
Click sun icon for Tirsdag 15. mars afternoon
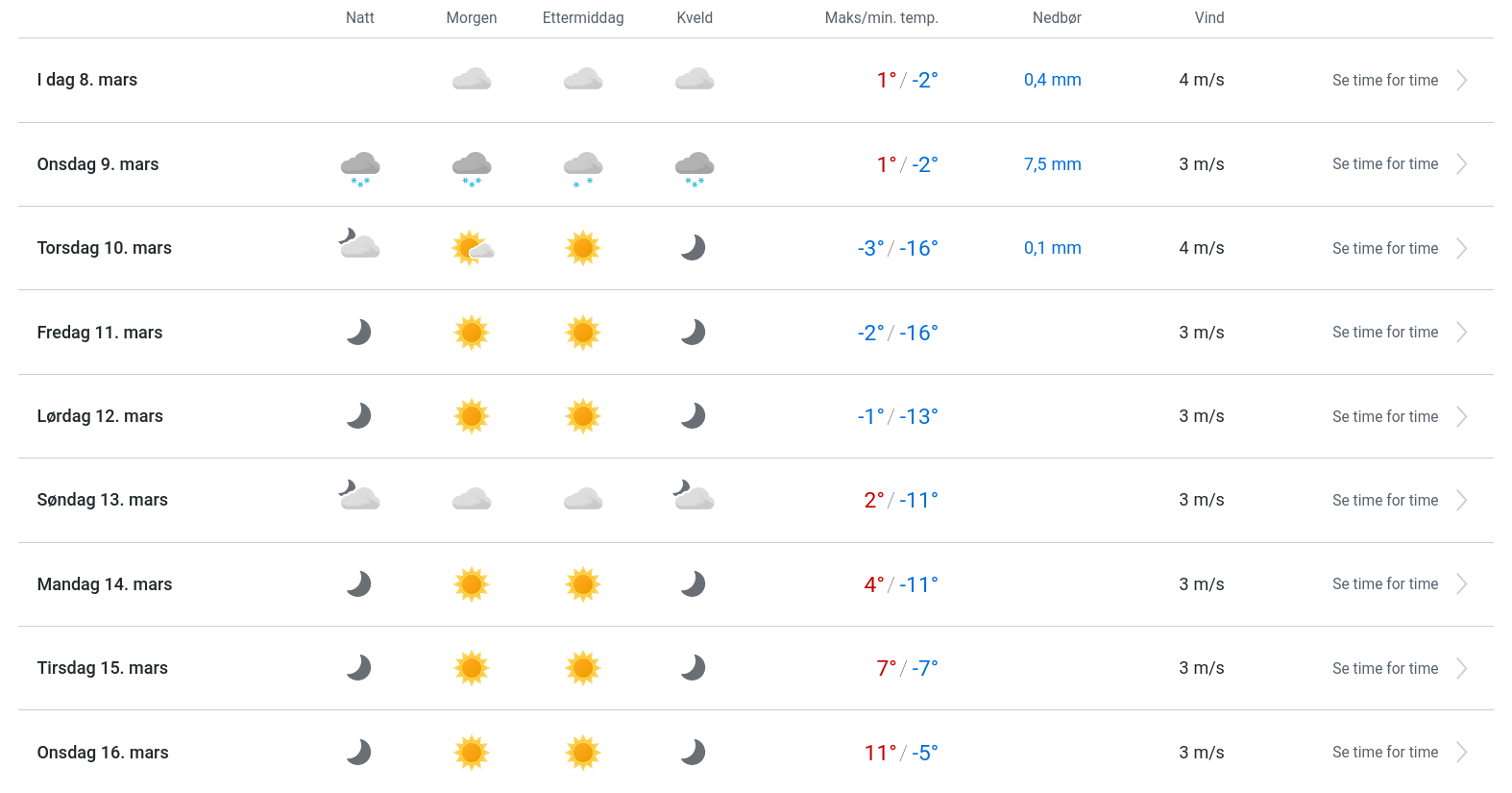pos(583,668)
